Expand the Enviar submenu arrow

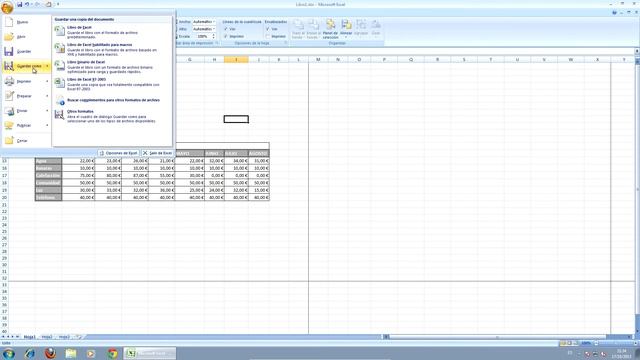point(47,111)
